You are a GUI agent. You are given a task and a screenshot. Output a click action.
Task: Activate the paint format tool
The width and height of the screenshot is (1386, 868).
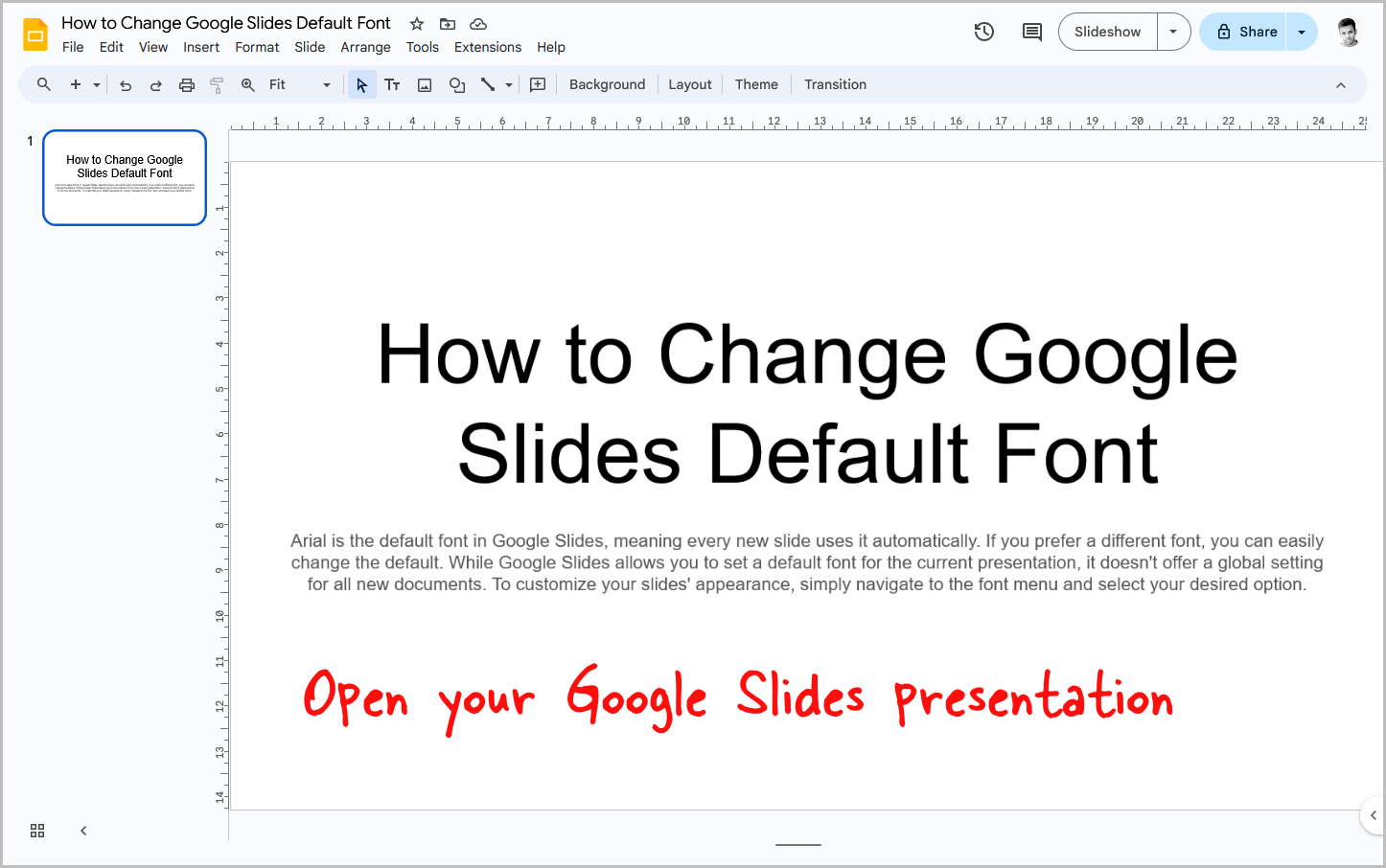(x=218, y=85)
